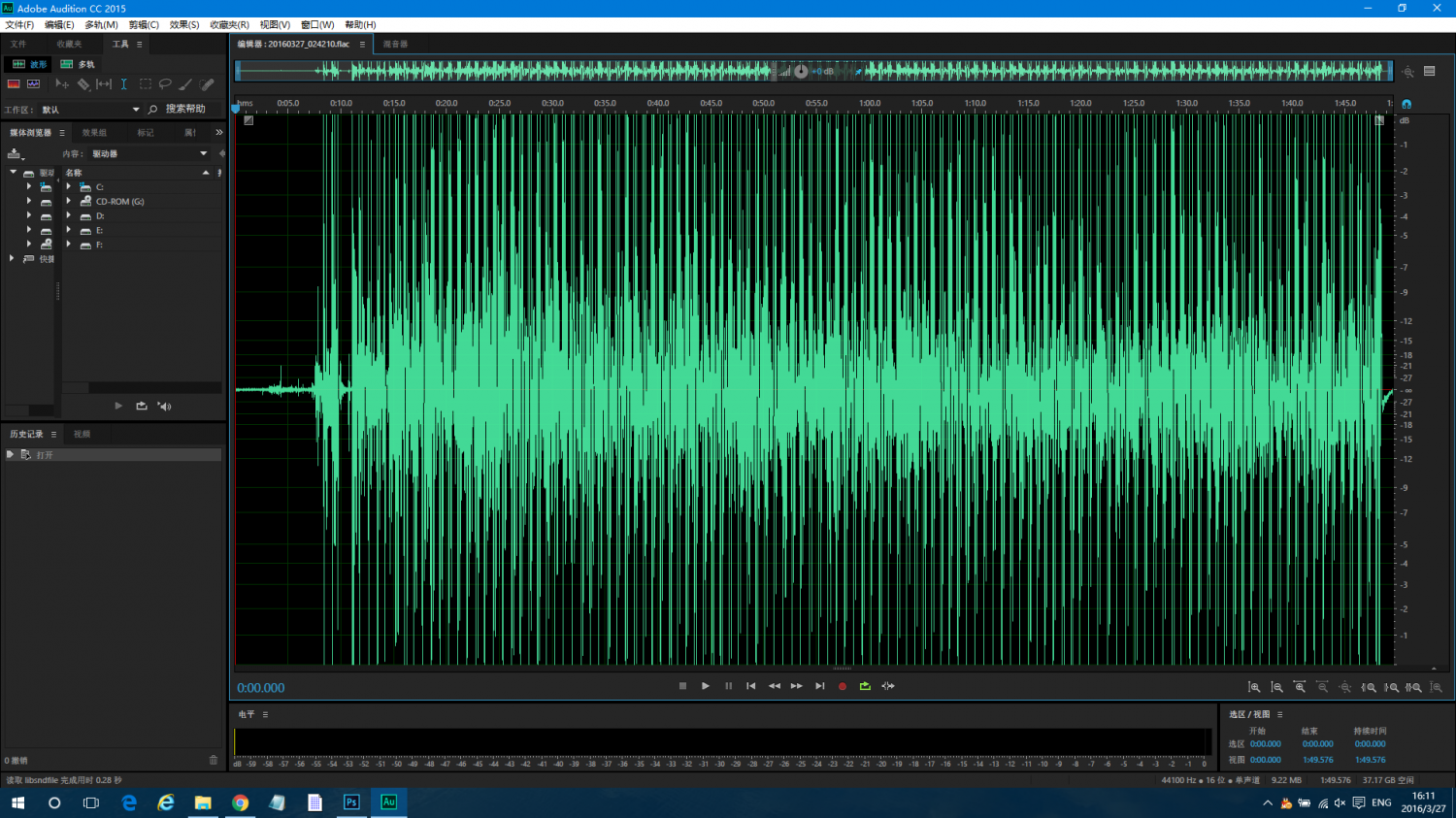This screenshot has width=1456, height=818.
Task: Toggle the spectral pitch display
Action: point(33,84)
